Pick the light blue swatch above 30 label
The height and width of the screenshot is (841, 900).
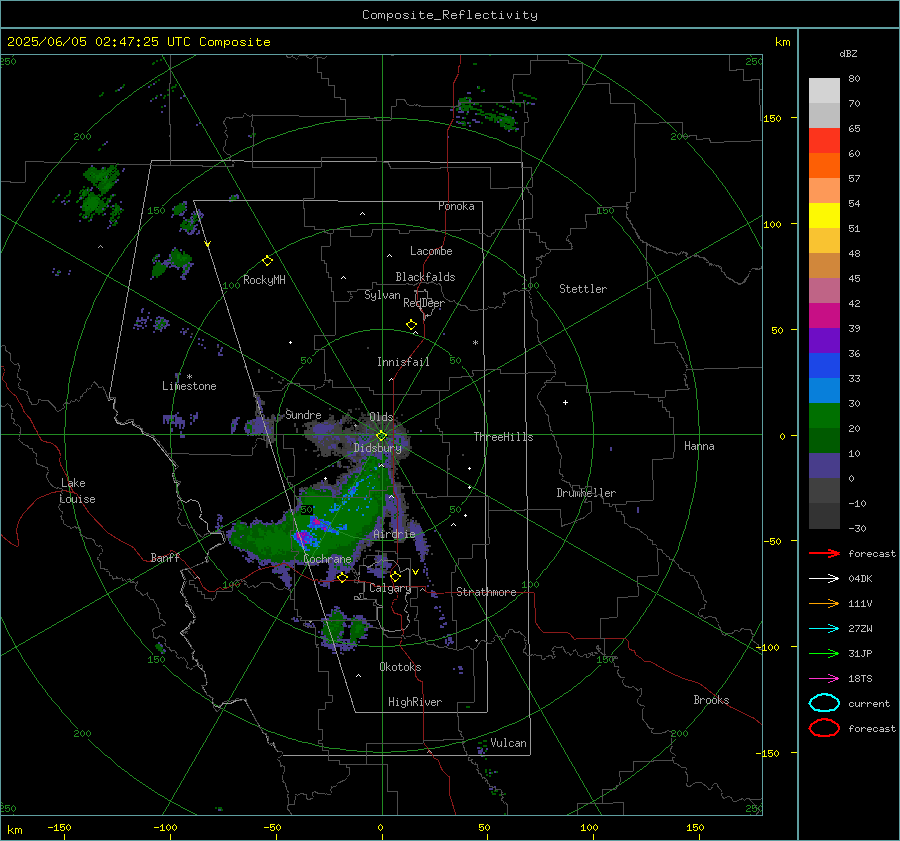tap(824, 390)
